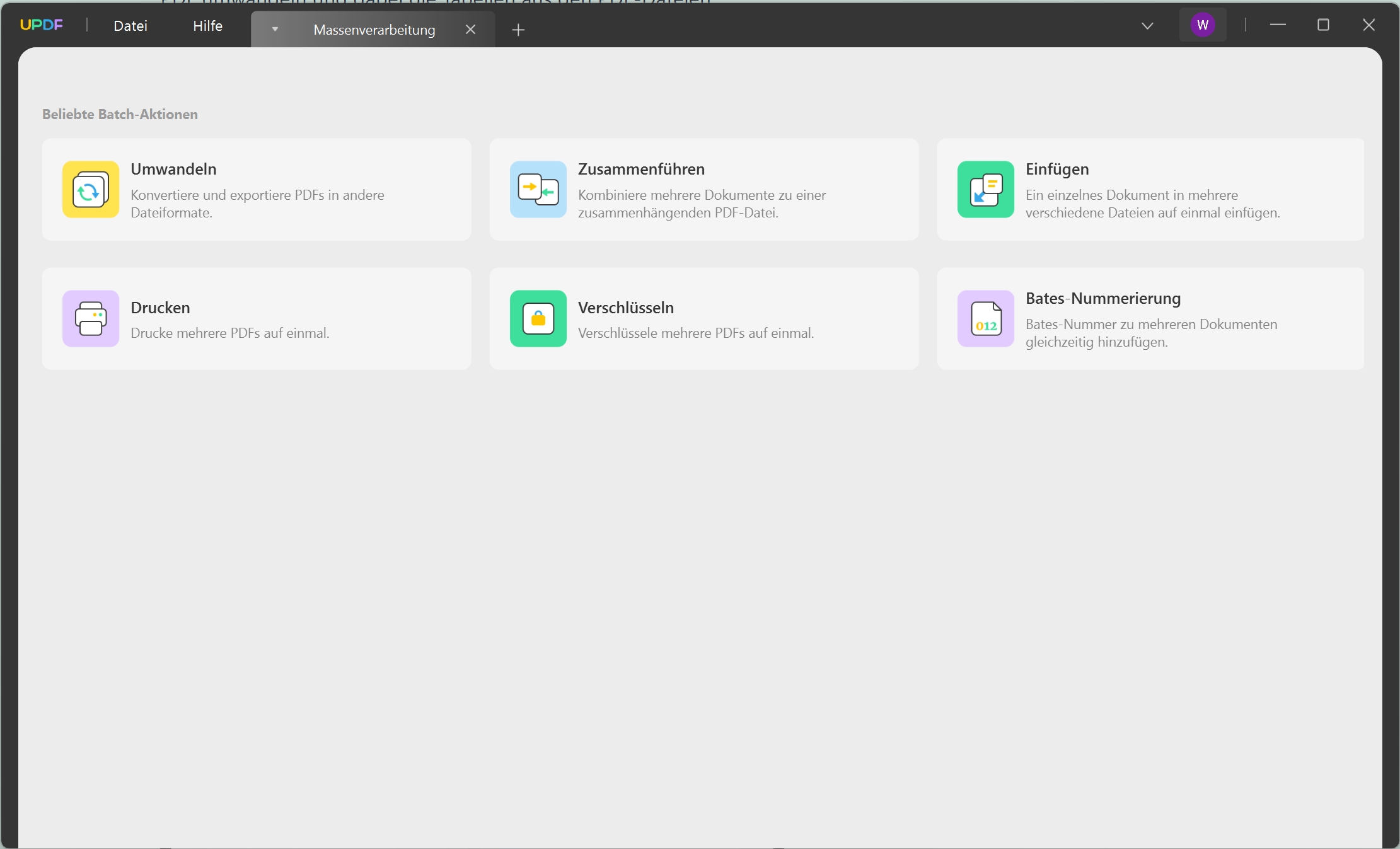Screen dimensions: 1400x849
Task: Click the Umwandeln convert icon
Action: coord(91,189)
